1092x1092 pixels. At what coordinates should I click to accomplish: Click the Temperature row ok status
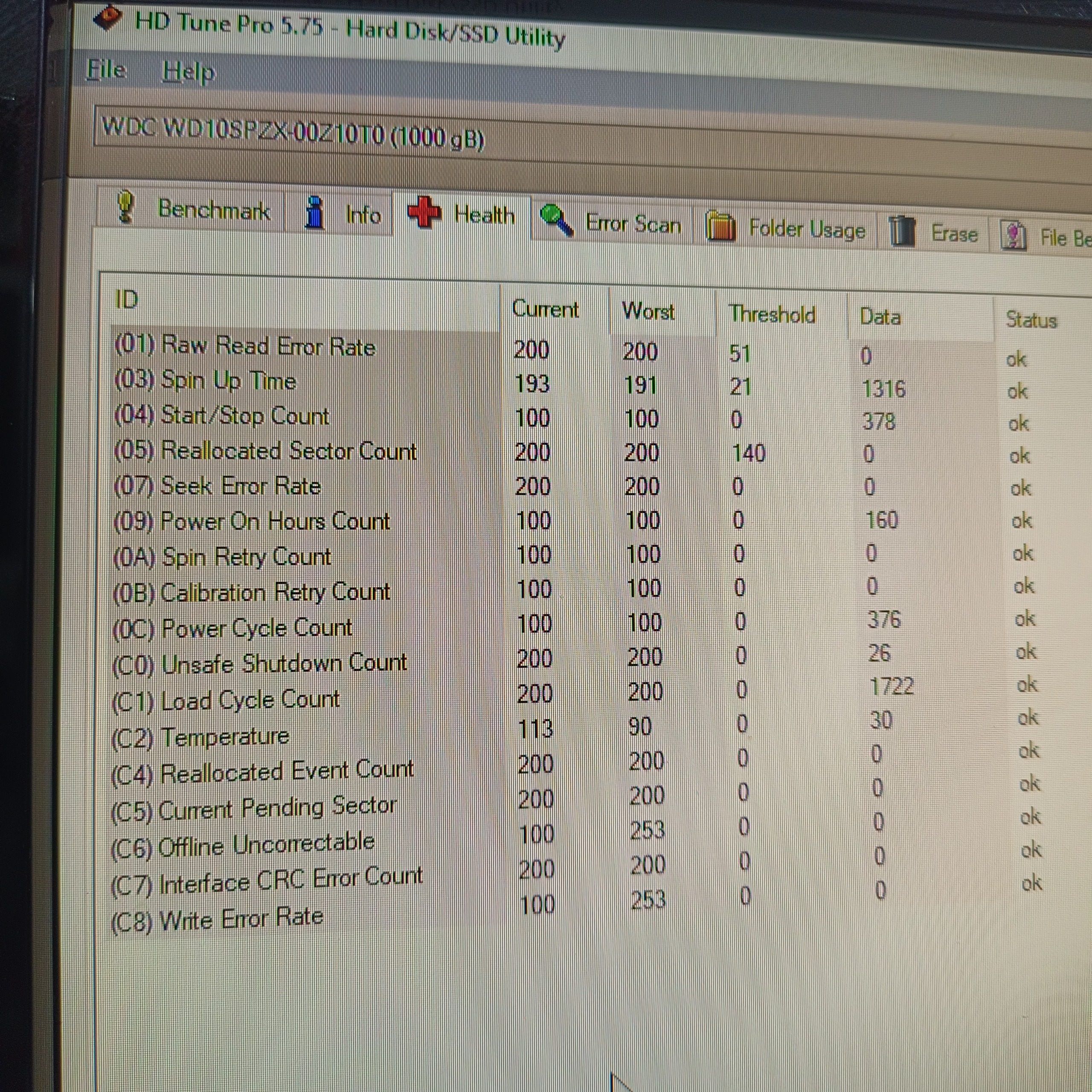click(x=1028, y=718)
